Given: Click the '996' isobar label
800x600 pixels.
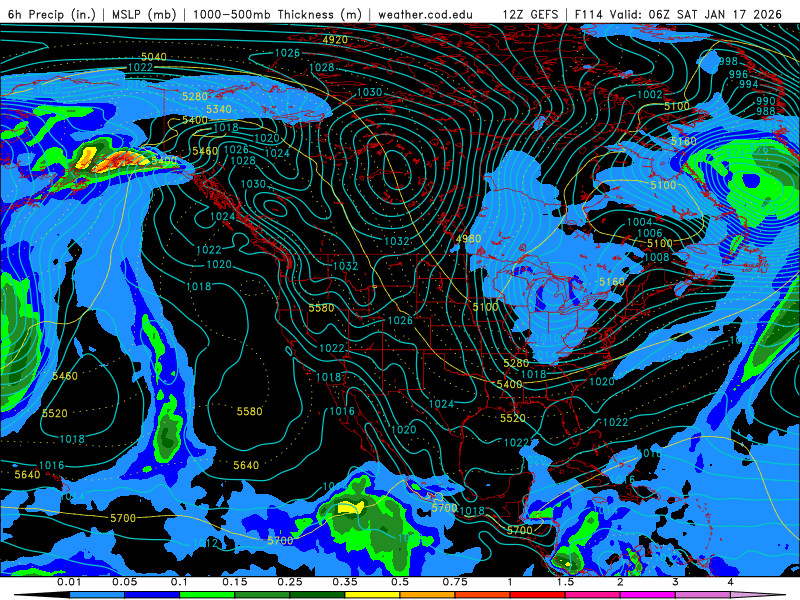Looking at the screenshot, I should click(738, 74).
